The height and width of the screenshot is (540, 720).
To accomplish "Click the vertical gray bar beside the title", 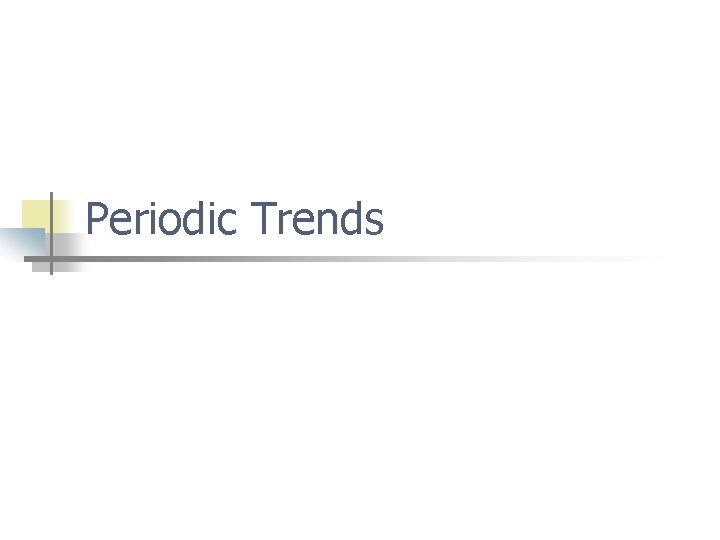I will tap(51, 233).
